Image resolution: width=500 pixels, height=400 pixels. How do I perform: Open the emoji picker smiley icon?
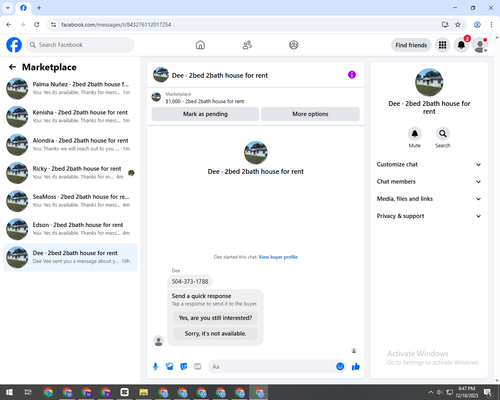340,367
